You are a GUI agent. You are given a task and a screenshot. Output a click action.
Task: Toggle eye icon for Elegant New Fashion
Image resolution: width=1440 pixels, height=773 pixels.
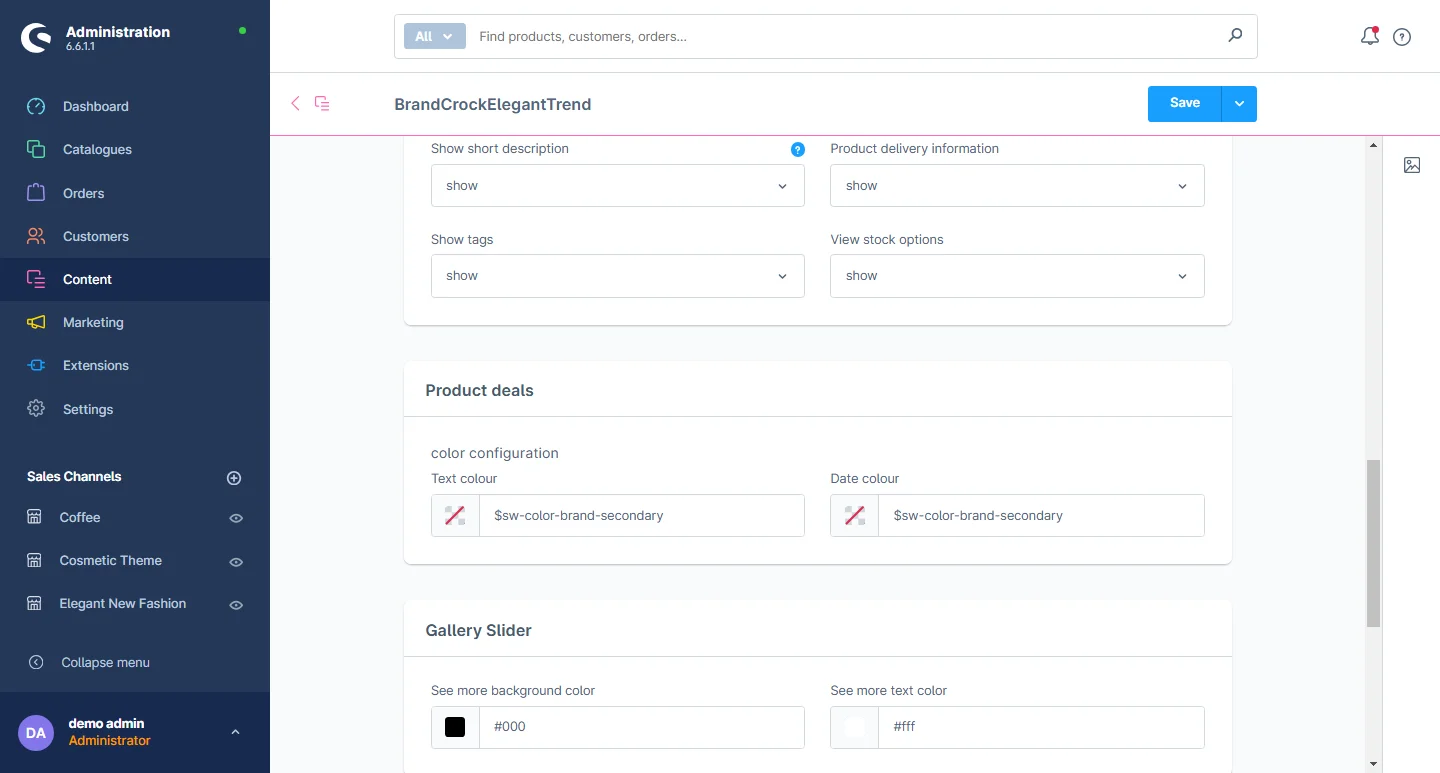point(236,605)
